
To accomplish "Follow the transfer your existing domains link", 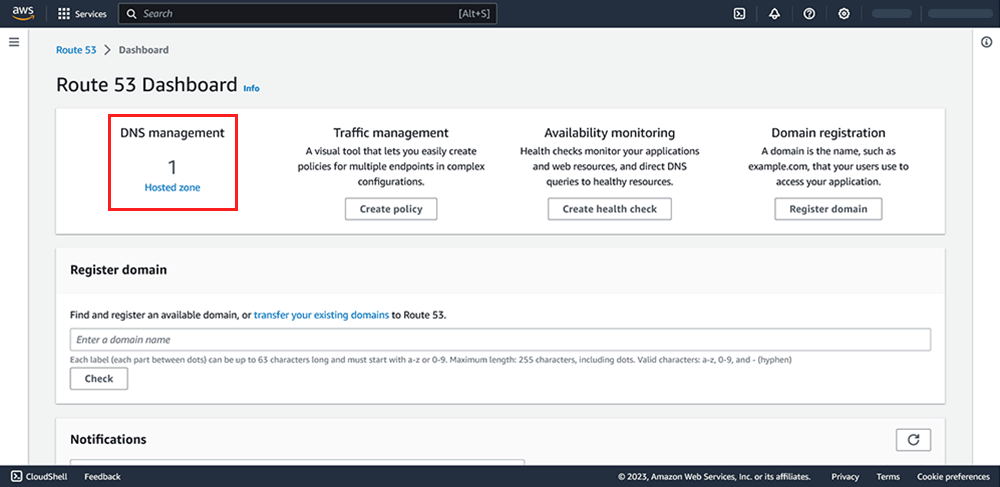I will pyautogui.click(x=321, y=315).
